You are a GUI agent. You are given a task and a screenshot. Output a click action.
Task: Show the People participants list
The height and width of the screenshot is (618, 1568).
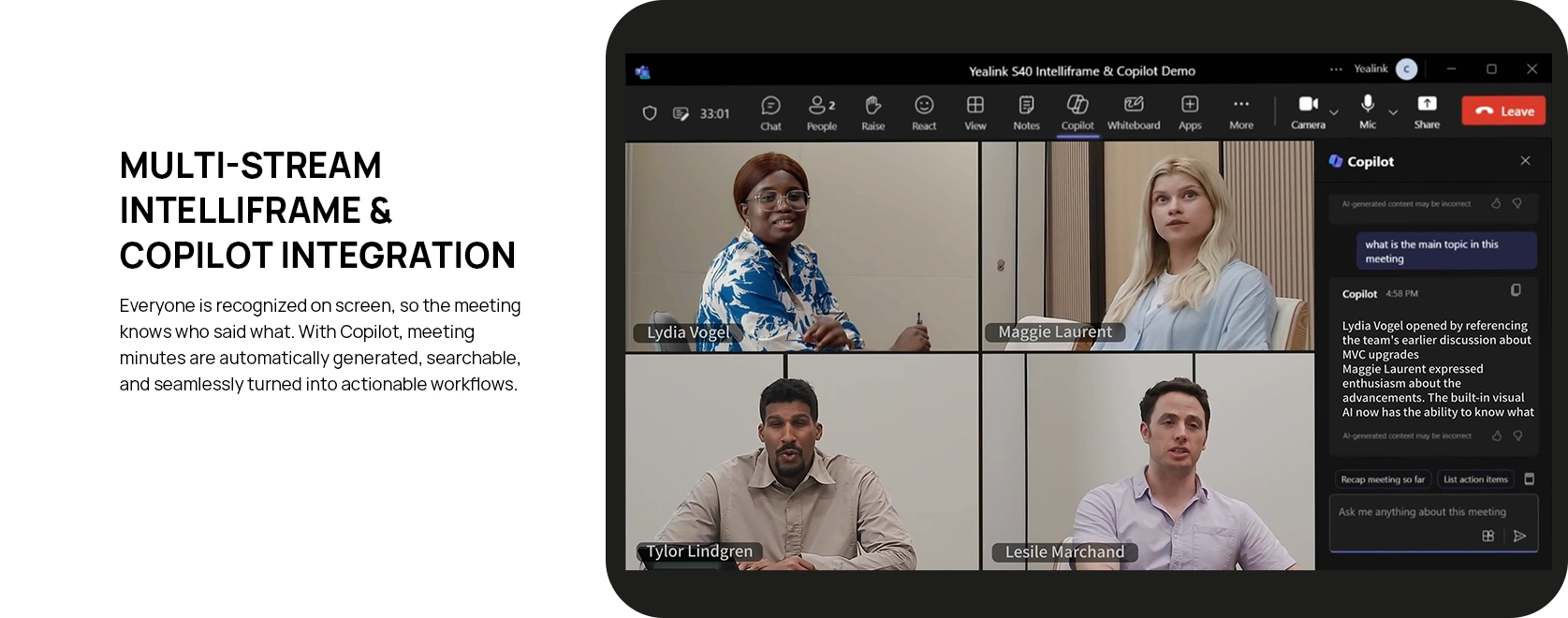click(821, 112)
